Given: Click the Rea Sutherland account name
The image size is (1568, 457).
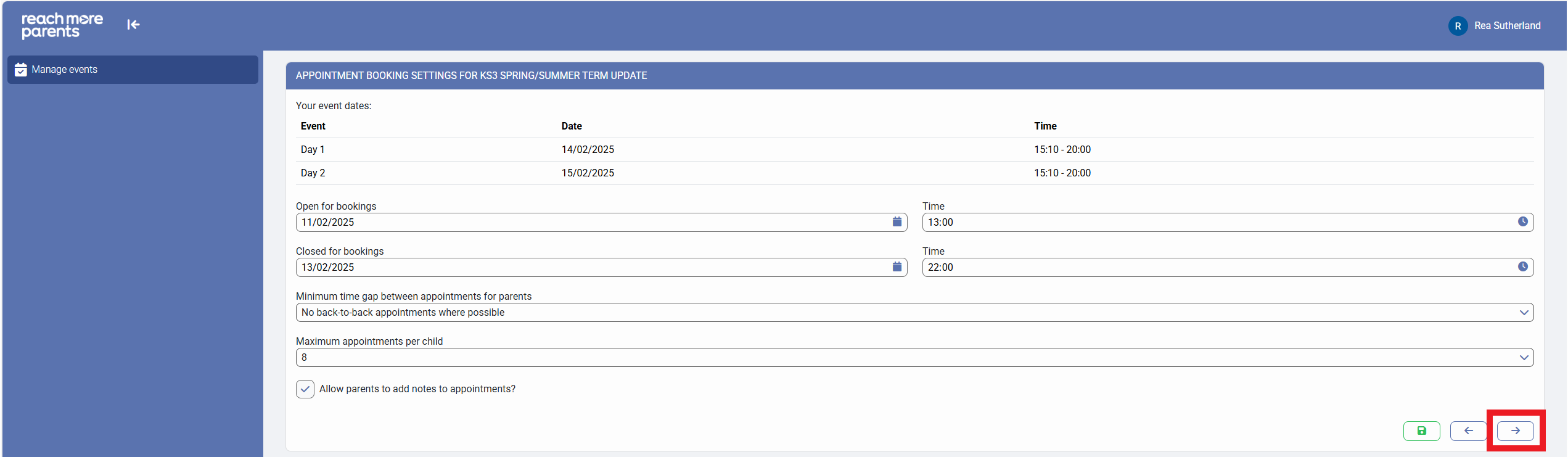Looking at the screenshot, I should point(1507,26).
